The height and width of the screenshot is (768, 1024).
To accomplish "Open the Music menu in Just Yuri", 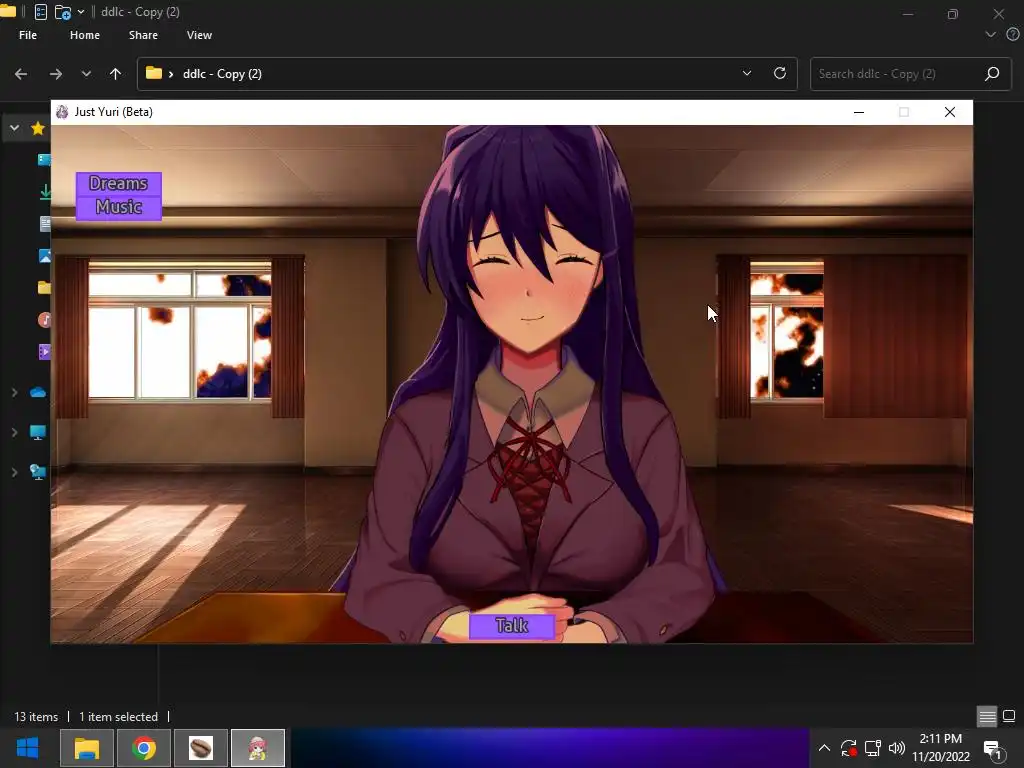I will (118, 208).
